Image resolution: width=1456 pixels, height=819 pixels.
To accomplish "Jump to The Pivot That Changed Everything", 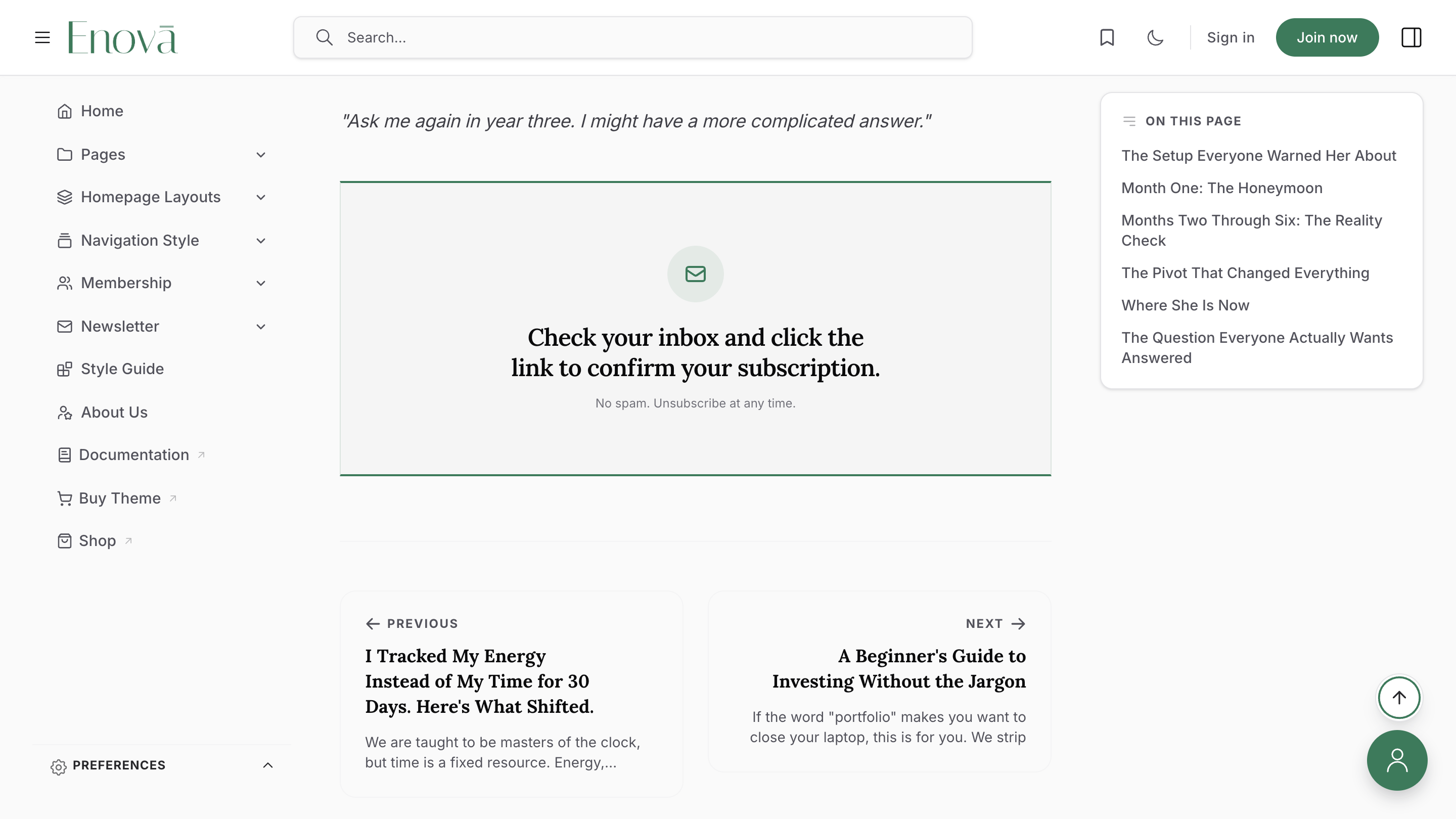I will tap(1245, 273).
